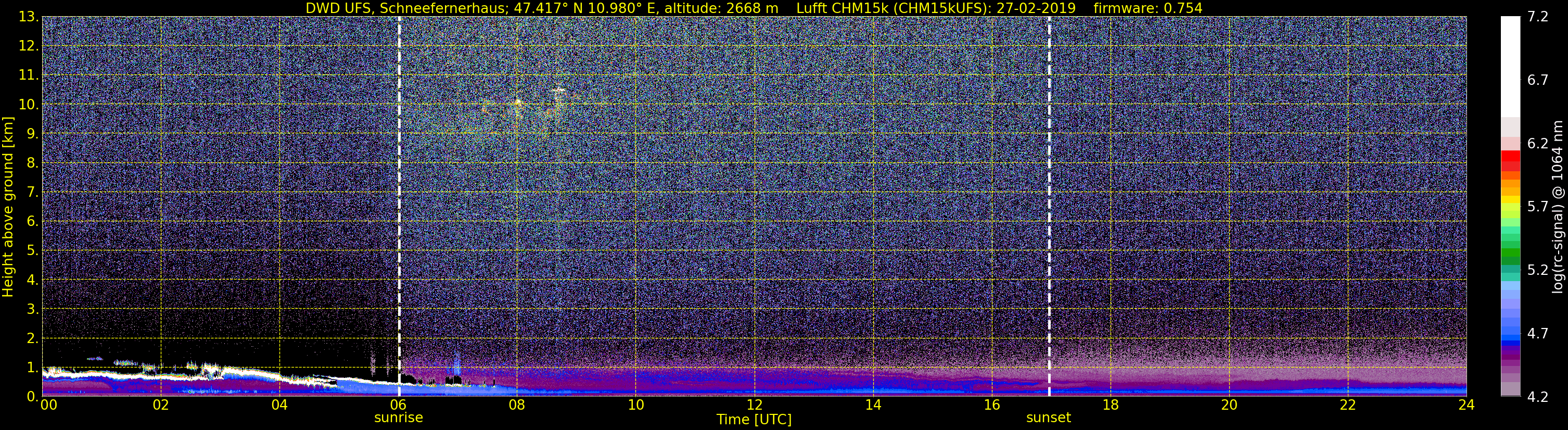Viewport: 1568px width, 430px height.
Task: Click the height tick label '10.'
Action: coord(29,104)
